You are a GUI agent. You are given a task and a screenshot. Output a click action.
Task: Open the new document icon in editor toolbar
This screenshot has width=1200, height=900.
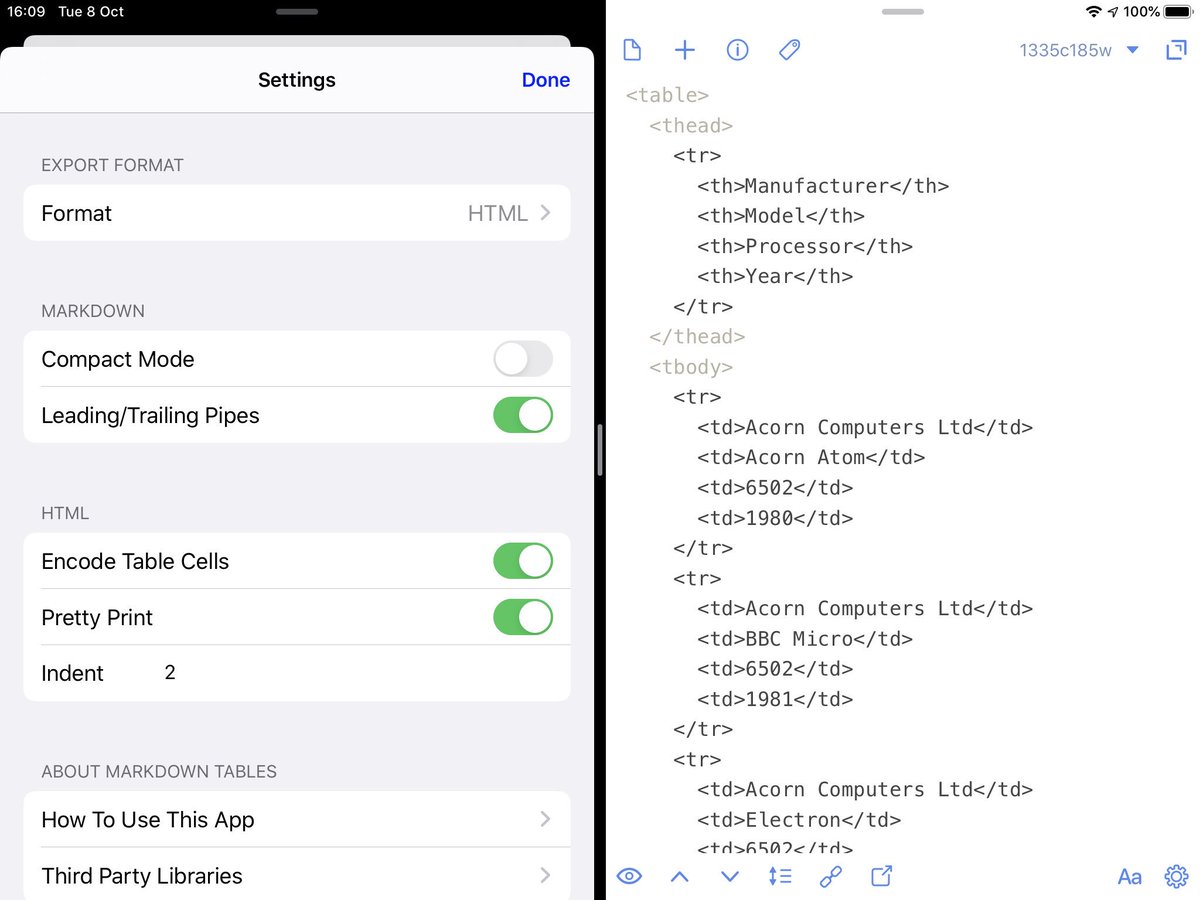[632, 50]
